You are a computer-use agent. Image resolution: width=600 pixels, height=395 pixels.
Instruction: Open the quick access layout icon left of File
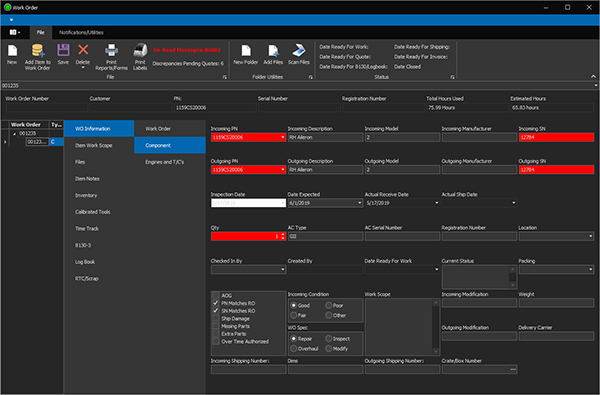pos(15,33)
